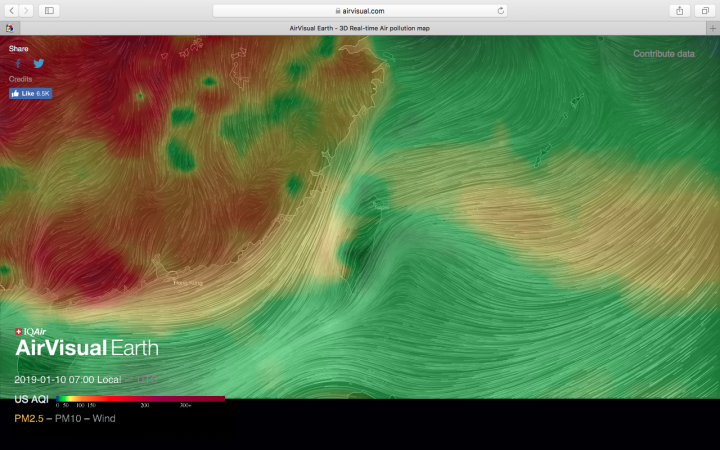Switch map layer to PM10
Screen dimensions: 720x450
pyautogui.click(x=68, y=418)
